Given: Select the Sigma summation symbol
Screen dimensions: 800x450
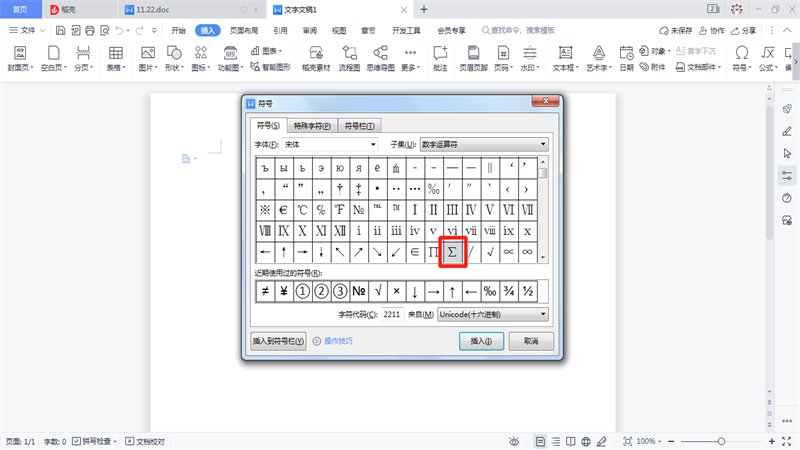Looking at the screenshot, I should pyautogui.click(x=452, y=252).
